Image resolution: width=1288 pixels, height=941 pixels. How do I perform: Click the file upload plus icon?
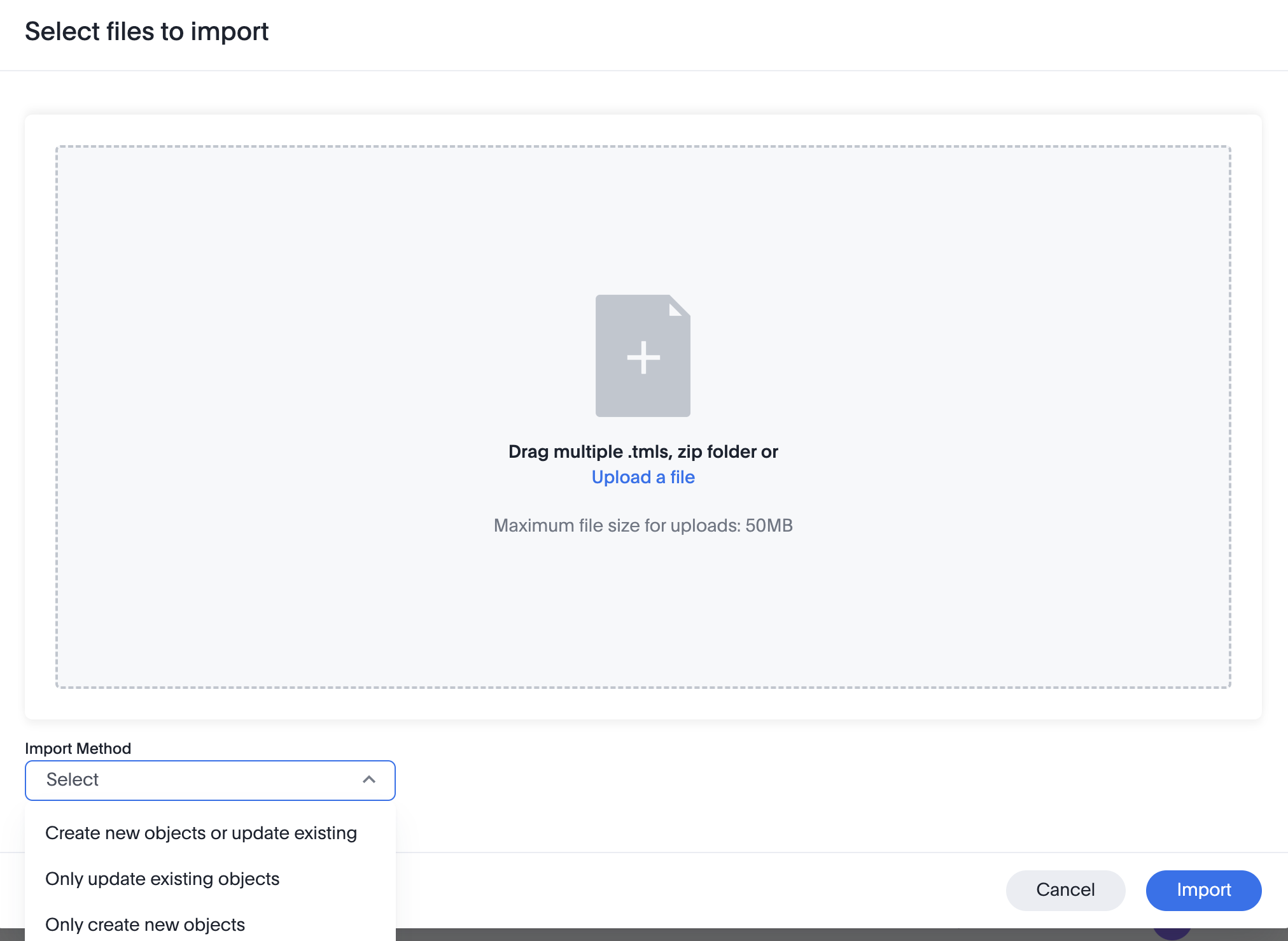pos(643,357)
